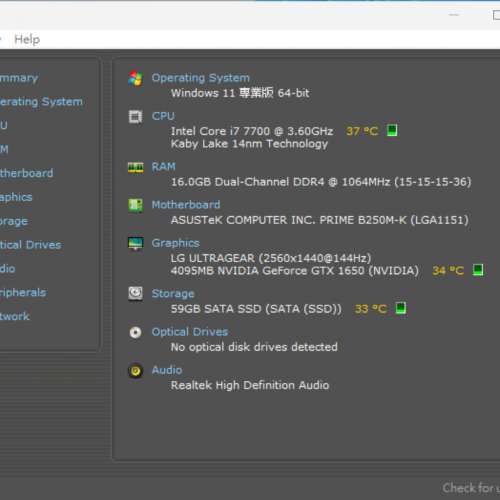
Task: Select Peripherals in the sidebar
Action: [23, 293]
